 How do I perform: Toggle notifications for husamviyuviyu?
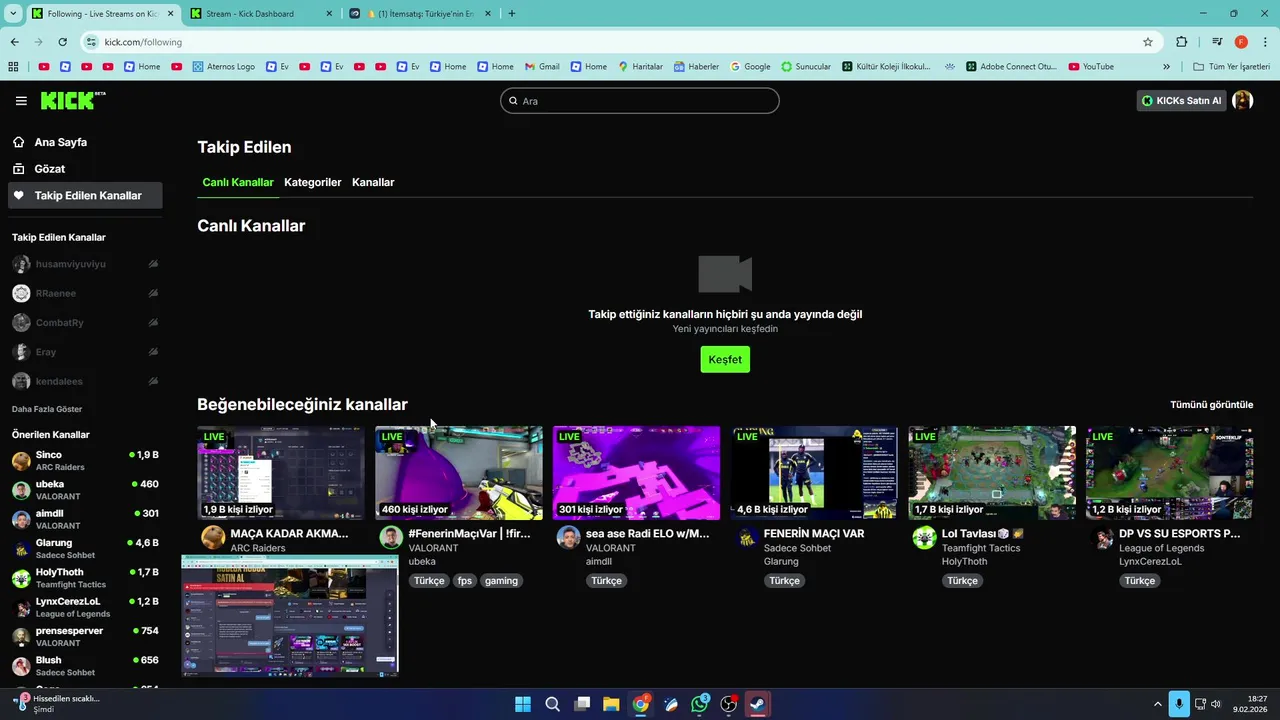tap(153, 264)
